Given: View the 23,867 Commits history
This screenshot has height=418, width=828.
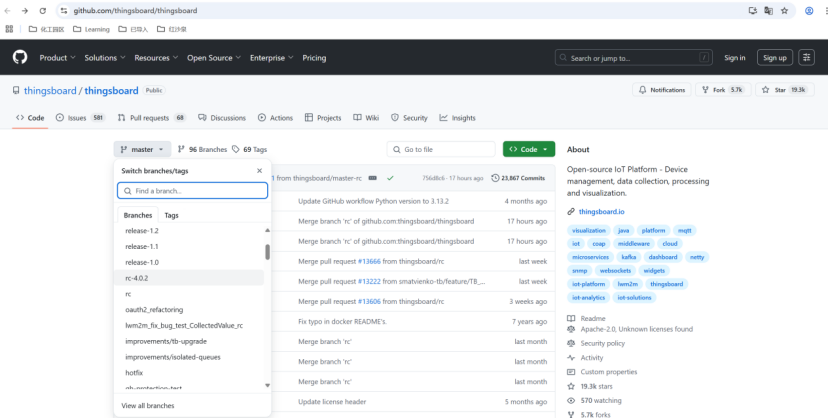Looking at the screenshot, I should coord(518,178).
